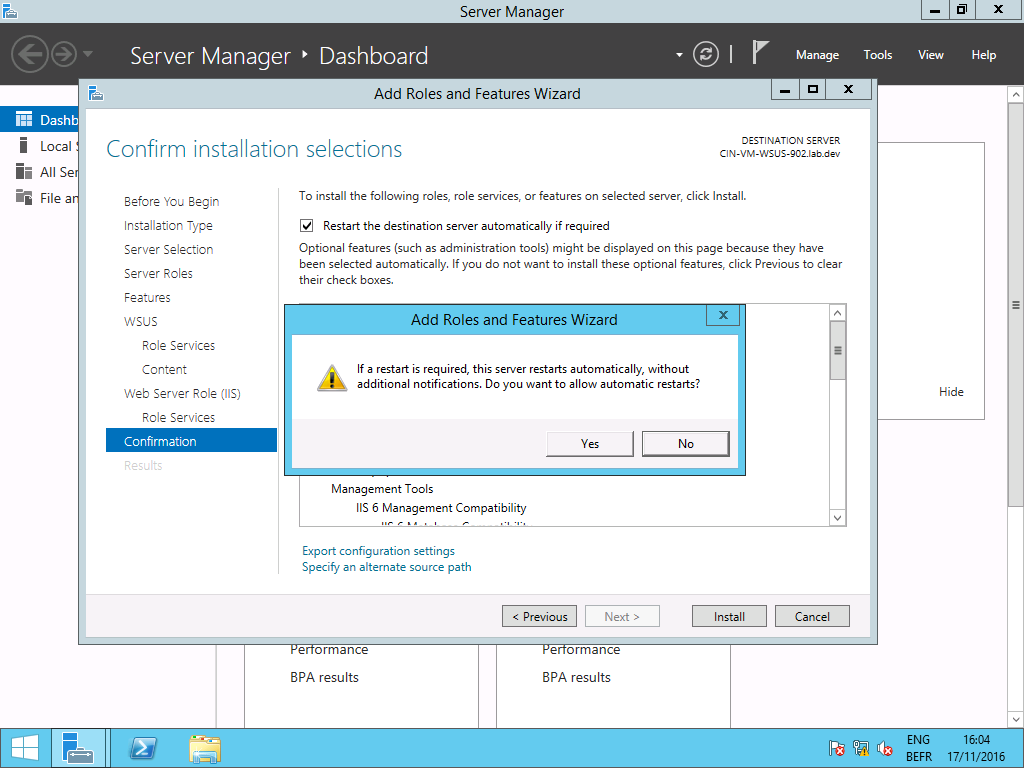Viewport: 1024px width, 768px height.
Task: Open Role Services under Web Server Role
Action: (x=178, y=417)
